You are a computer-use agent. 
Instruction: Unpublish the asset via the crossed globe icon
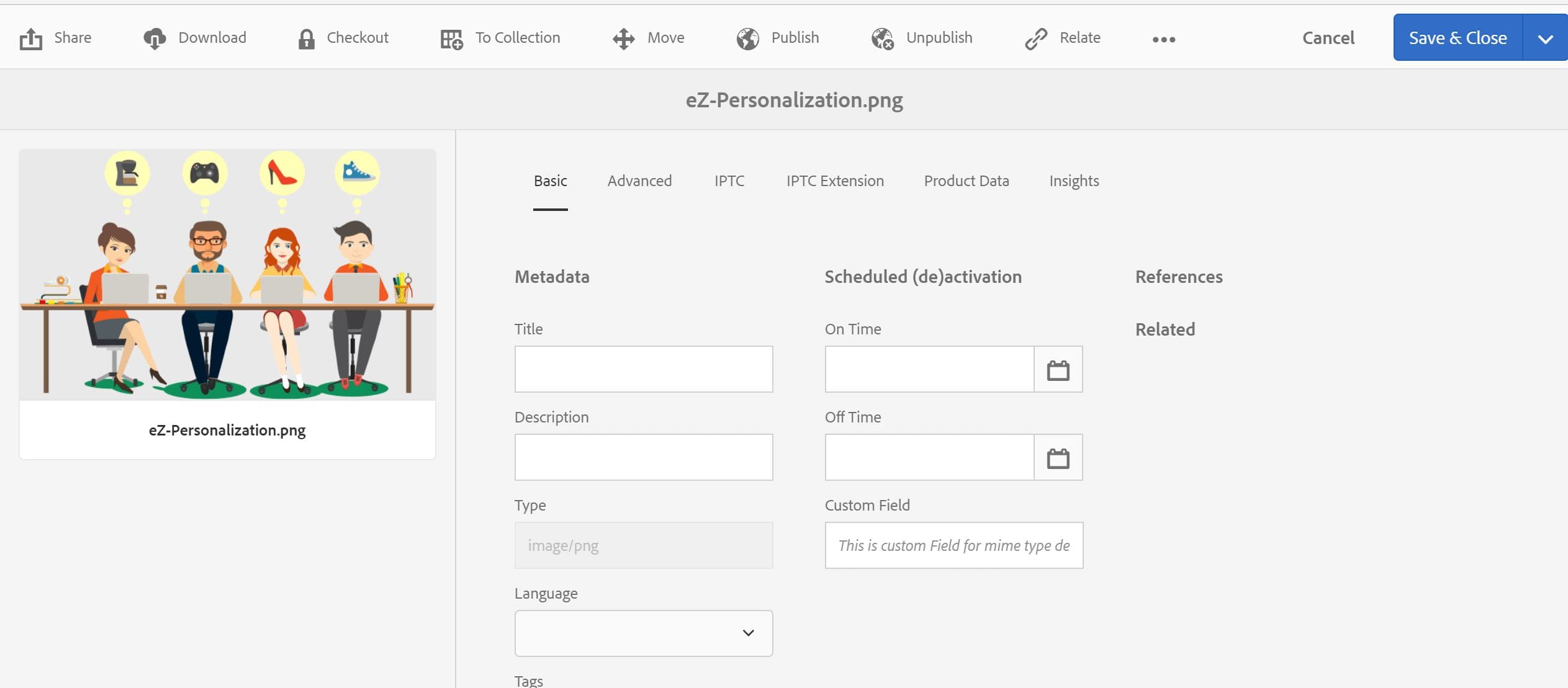pos(882,37)
